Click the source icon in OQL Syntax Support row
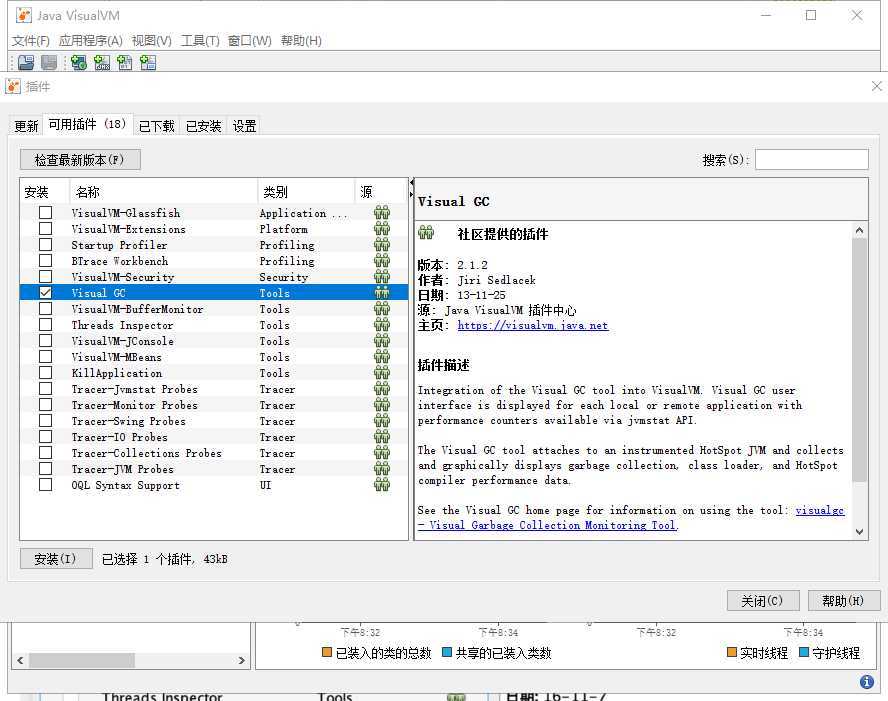The image size is (888, 701). (x=382, y=485)
